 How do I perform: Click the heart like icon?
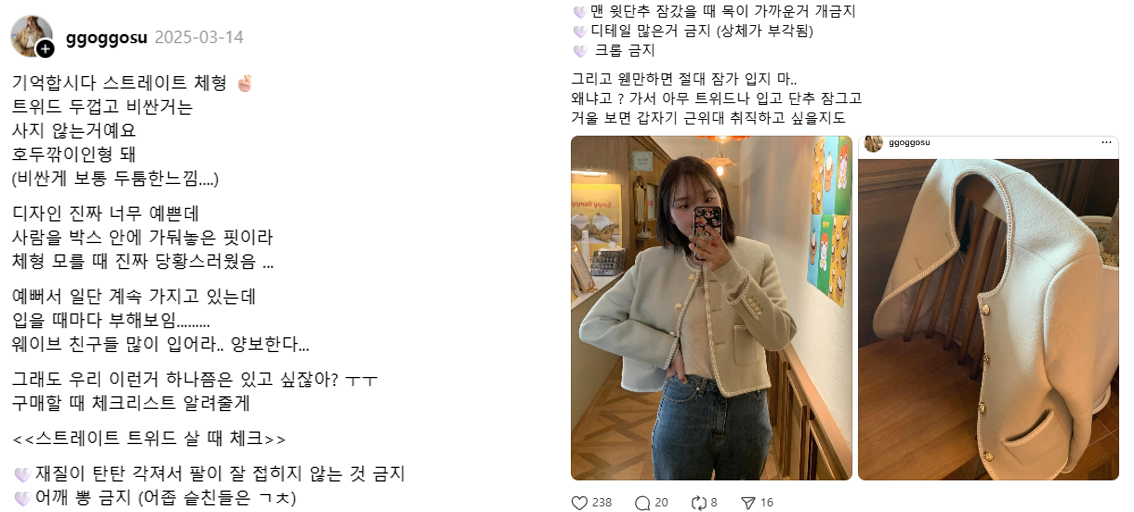click(579, 503)
